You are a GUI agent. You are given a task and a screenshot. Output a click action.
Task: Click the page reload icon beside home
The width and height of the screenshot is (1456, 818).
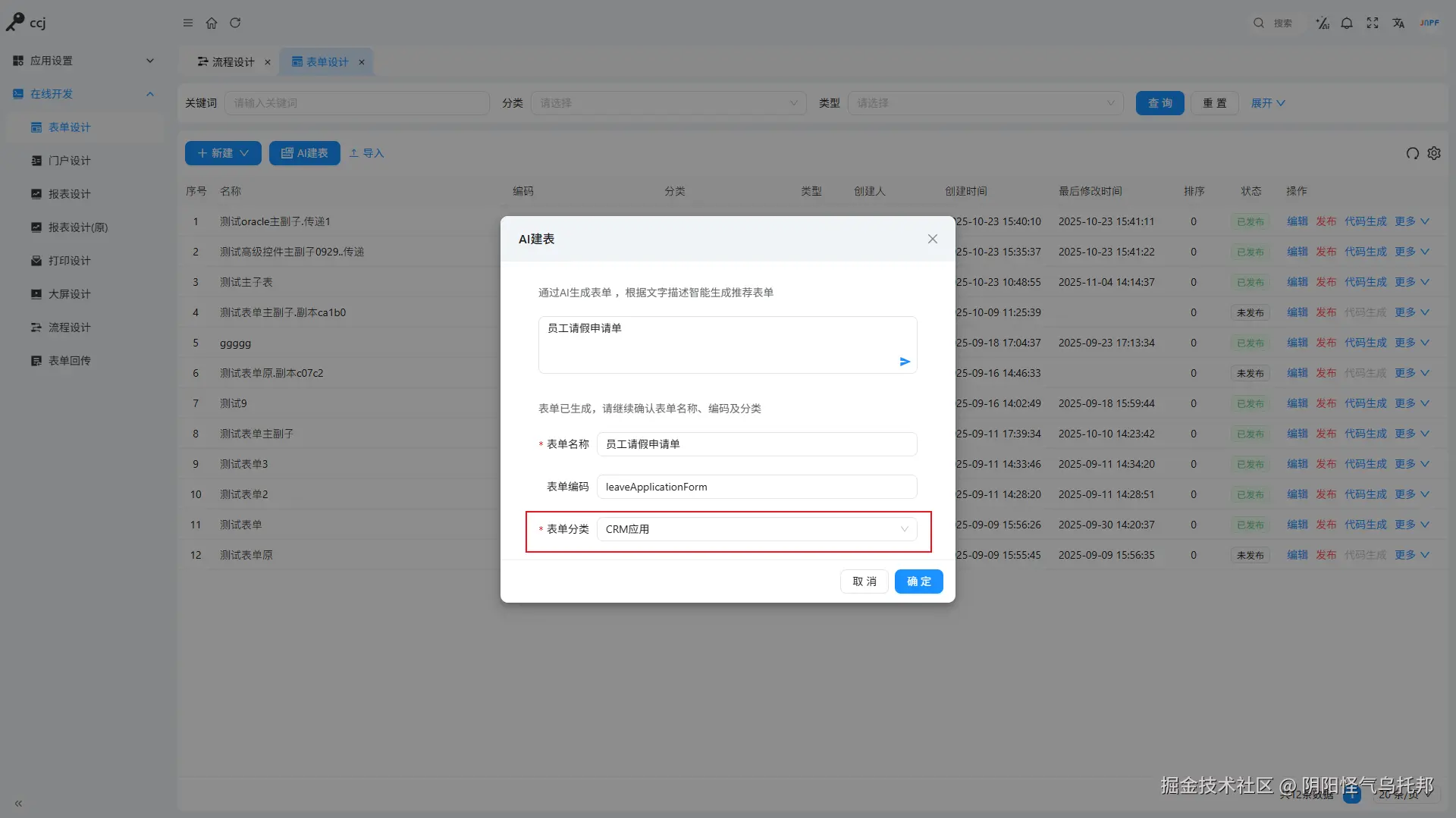(235, 23)
